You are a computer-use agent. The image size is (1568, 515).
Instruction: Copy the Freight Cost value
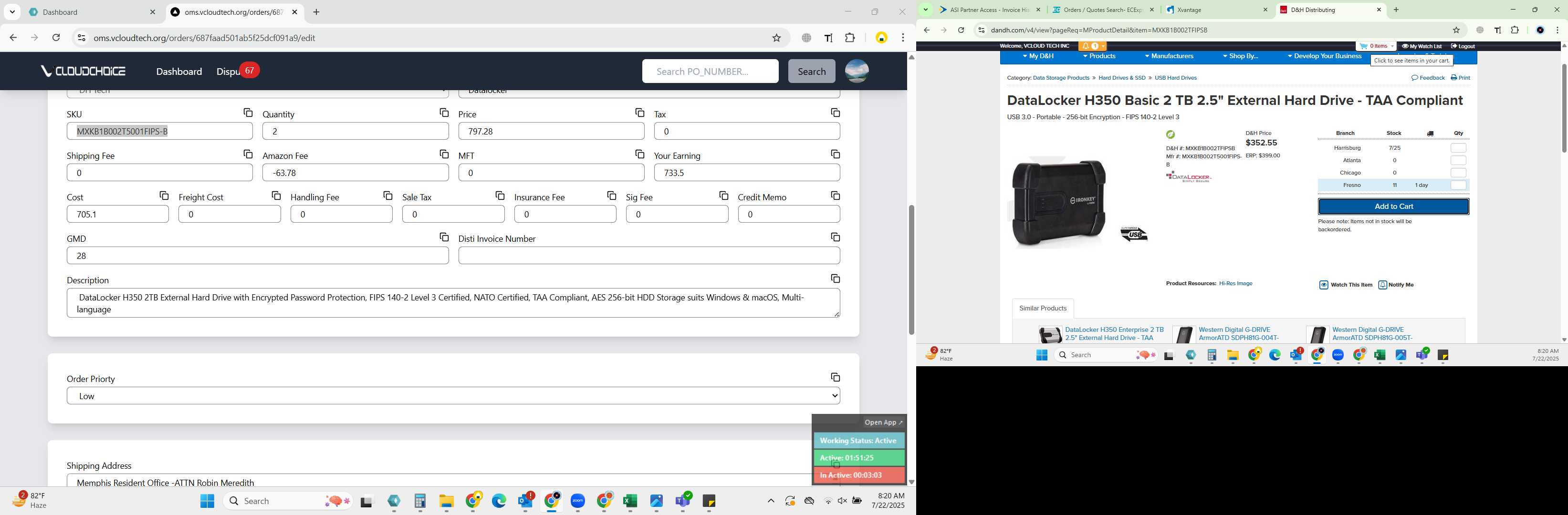276,196
